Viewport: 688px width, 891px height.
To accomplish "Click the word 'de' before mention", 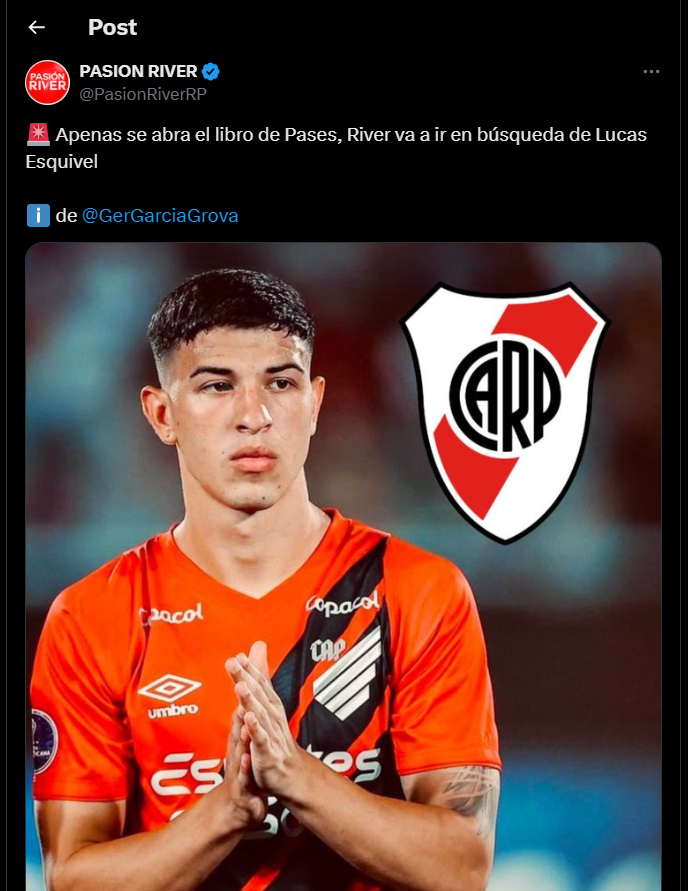I will coord(66,216).
